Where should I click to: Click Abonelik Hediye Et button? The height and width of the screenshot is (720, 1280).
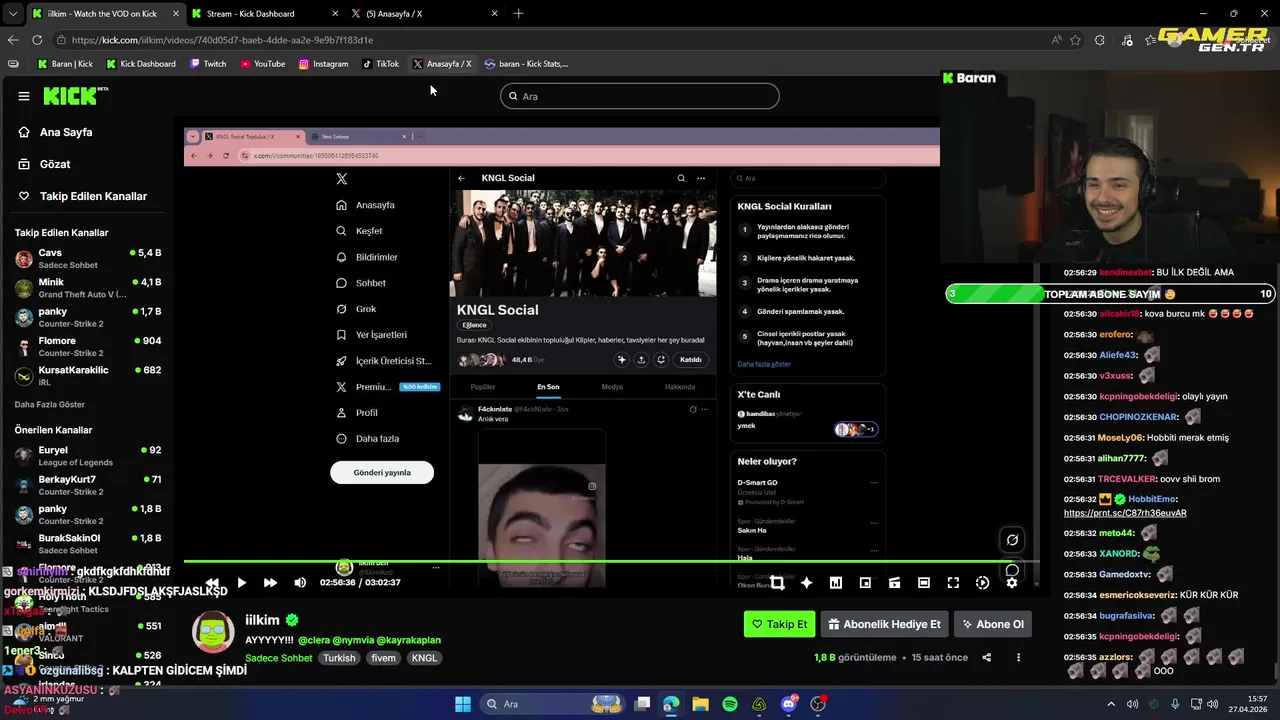(x=884, y=624)
